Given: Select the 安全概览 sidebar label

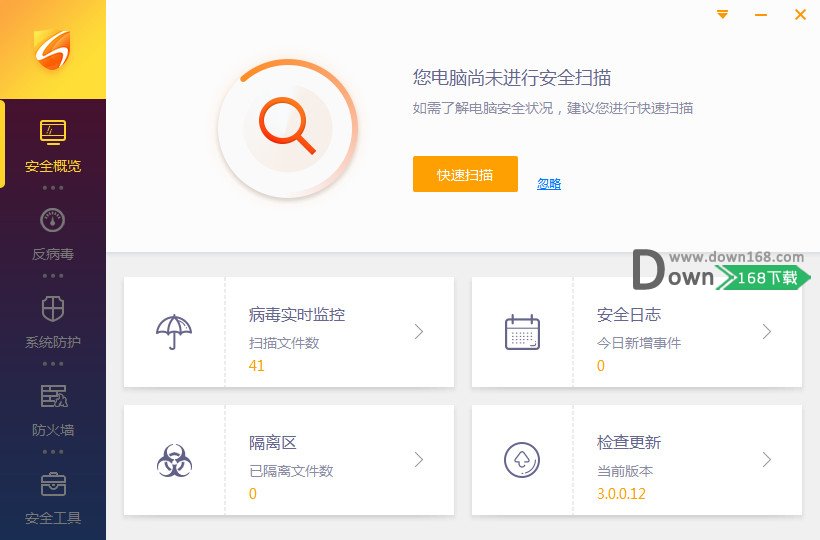Looking at the screenshot, I should [x=53, y=166].
